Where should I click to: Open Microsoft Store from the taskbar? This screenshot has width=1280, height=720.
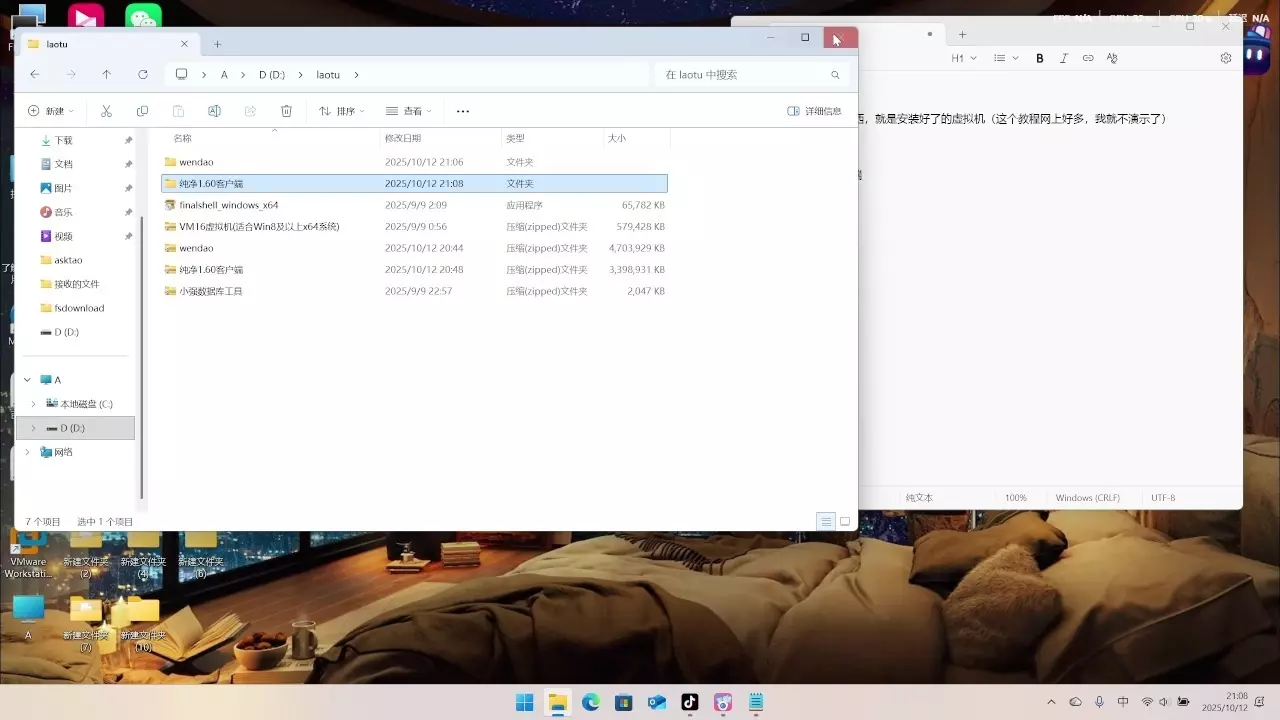pos(623,702)
